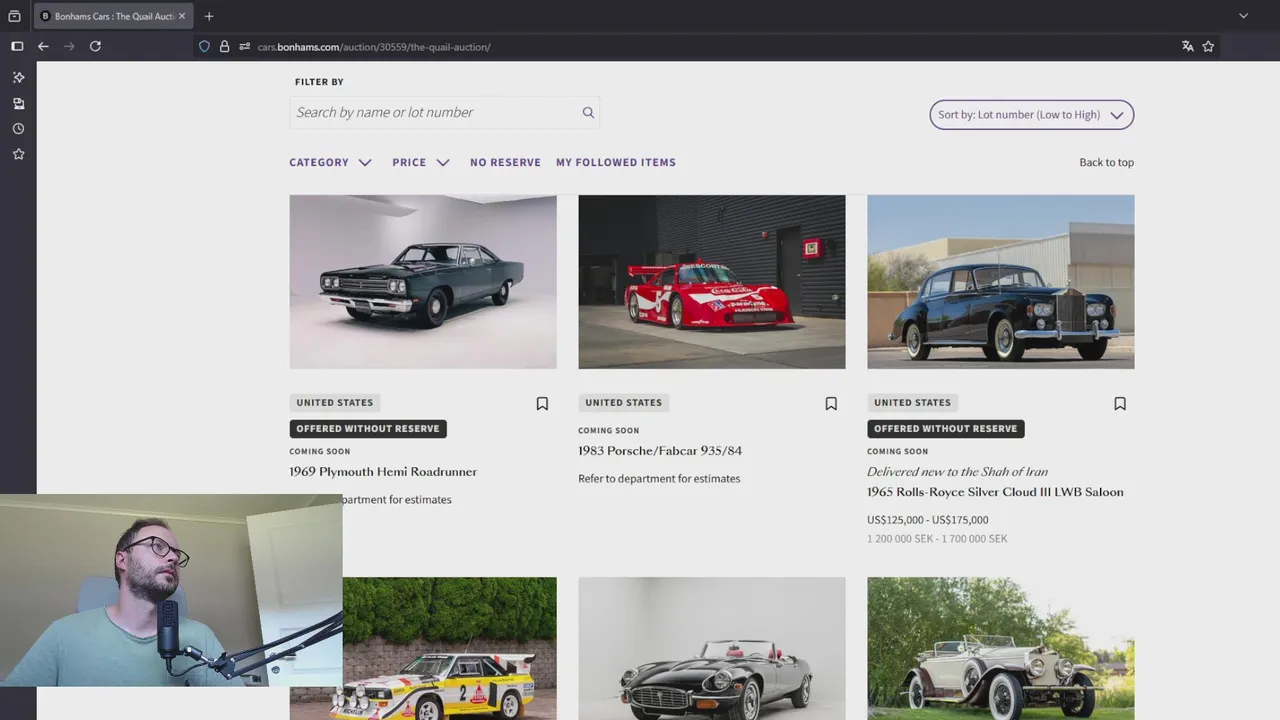Click the 1983 Porsche/Fabcar 935/84 title
Image resolution: width=1280 pixels, height=720 pixels.
(660, 451)
